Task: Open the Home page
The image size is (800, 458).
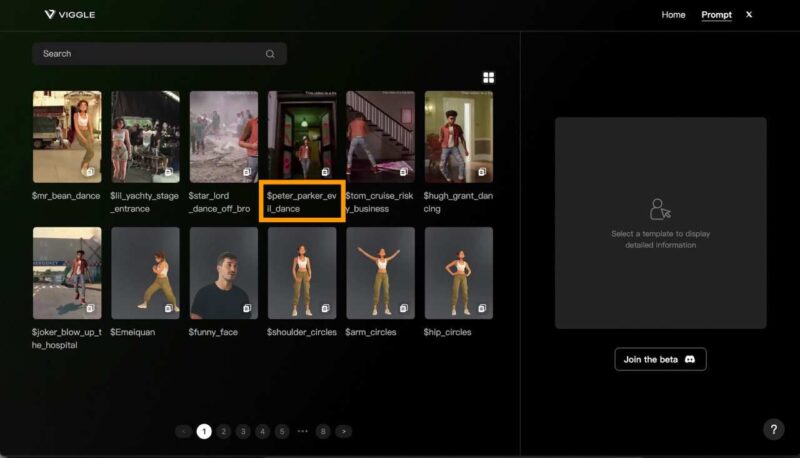Action: [673, 15]
